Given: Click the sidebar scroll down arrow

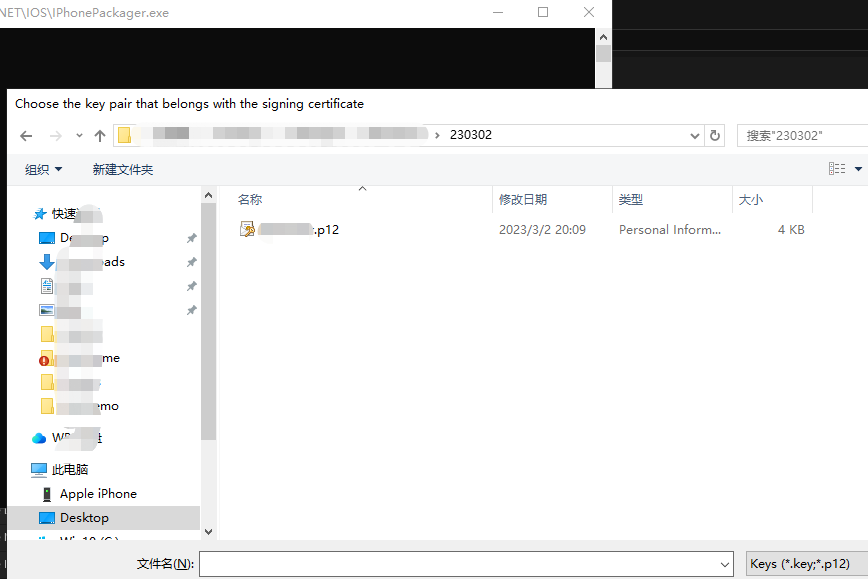Looking at the screenshot, I should tap(208, 533).
